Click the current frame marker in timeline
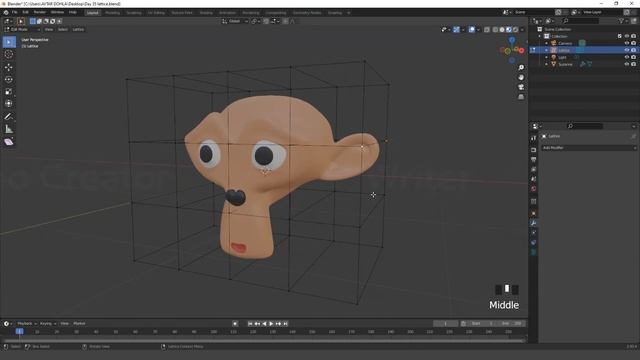The width and height of the screenshot is (640, 360). click(x=19, y=331)
